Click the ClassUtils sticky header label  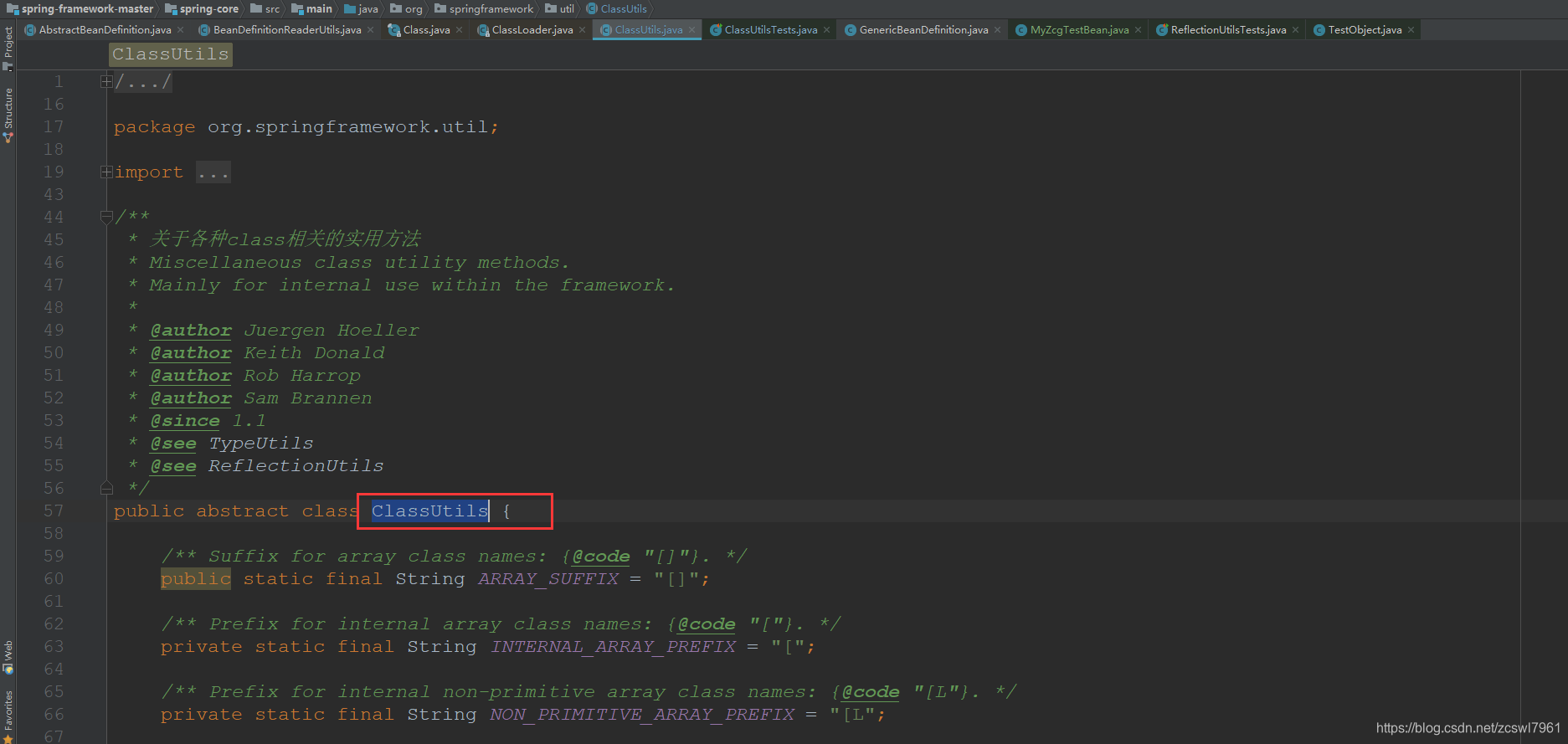pos(171,54)
